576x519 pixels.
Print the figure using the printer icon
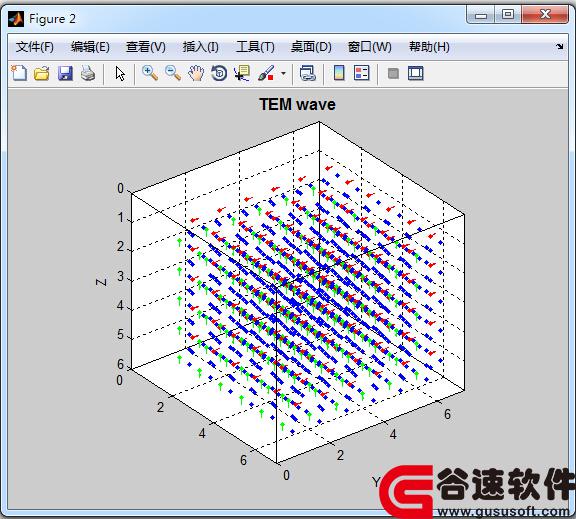pos(88,73)
